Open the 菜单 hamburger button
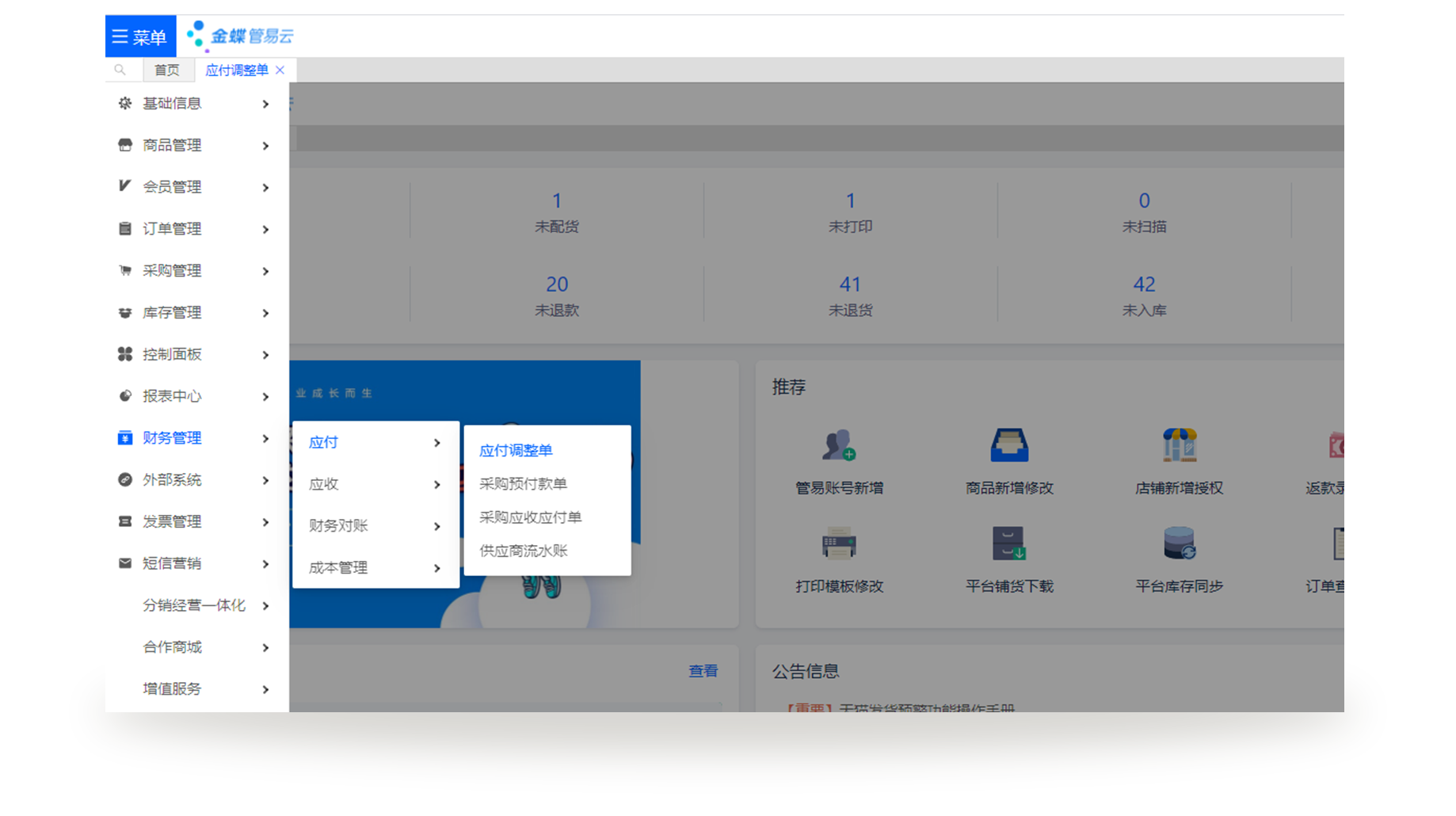 click(140, 36)
